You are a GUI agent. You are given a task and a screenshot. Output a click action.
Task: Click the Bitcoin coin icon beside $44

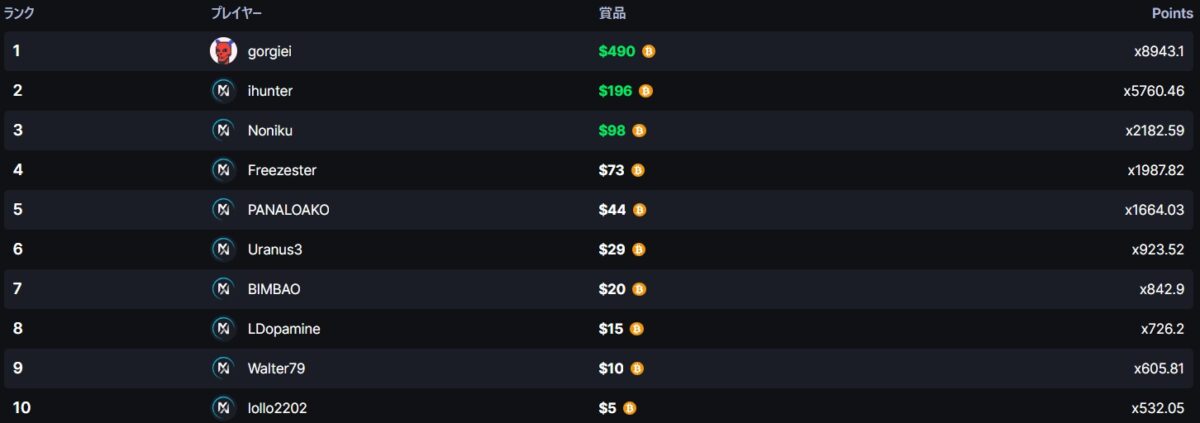640,210
